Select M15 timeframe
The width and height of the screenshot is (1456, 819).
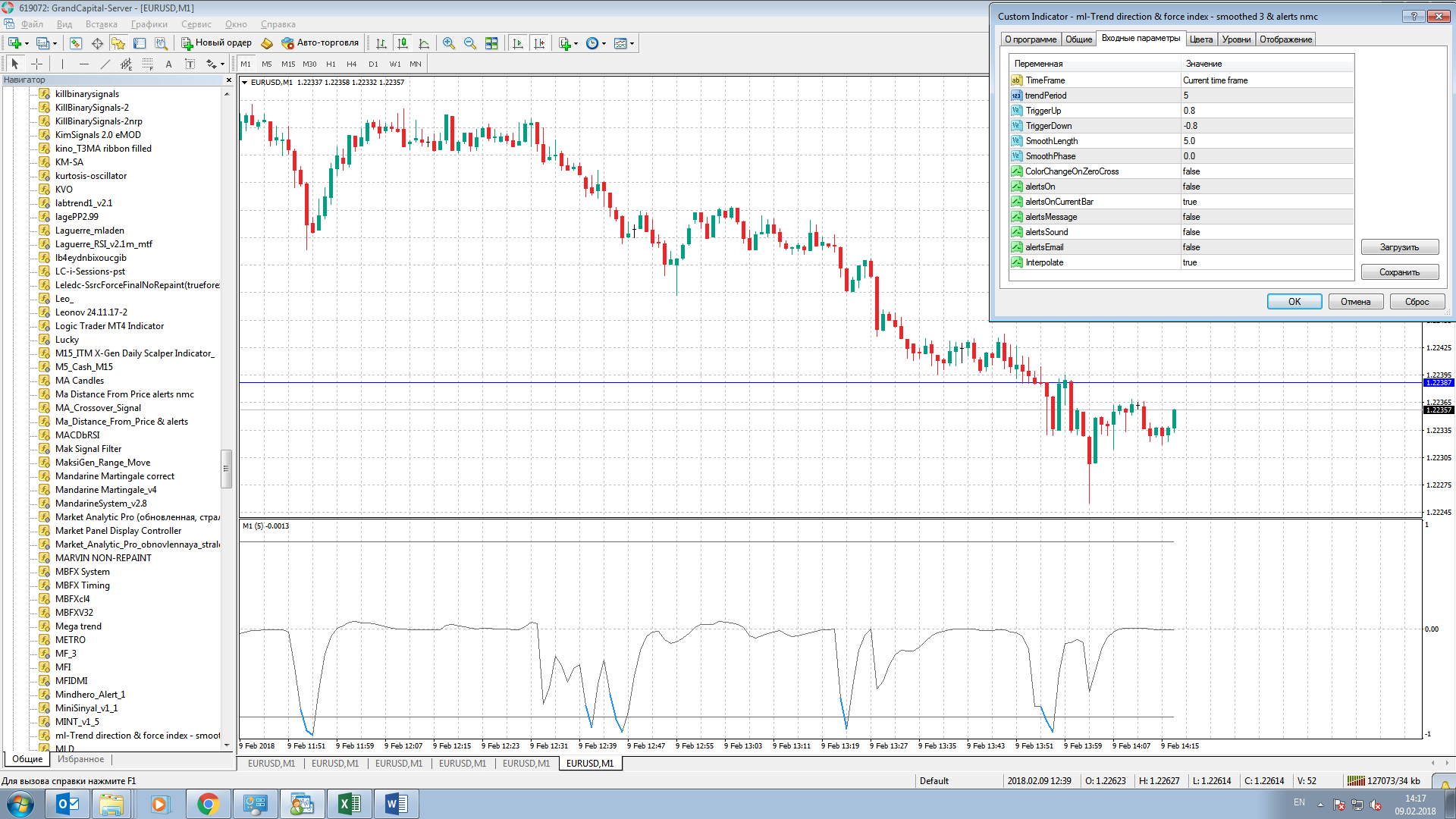(288, 64)
